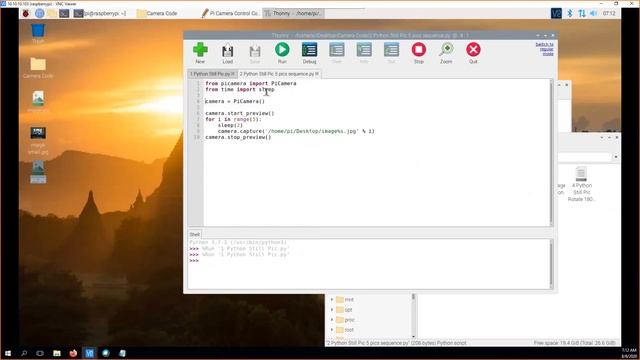640x360 pixels.
Task: Click the volume speaker tray icon
Action: [x=593, y=13]
